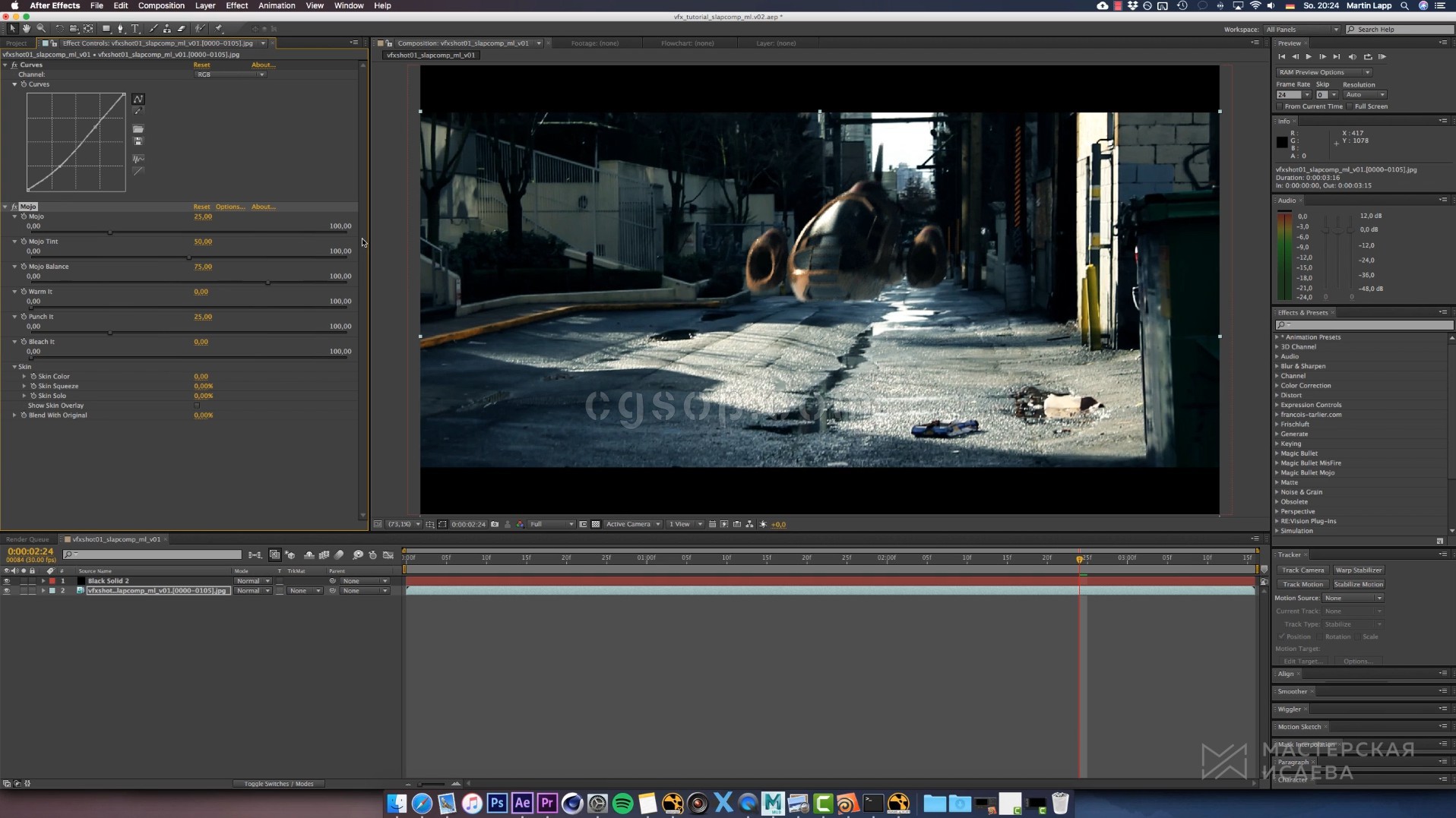Reset the Mojo effect
Viewport: 1456px width, 818px height.
coord(201,207)
